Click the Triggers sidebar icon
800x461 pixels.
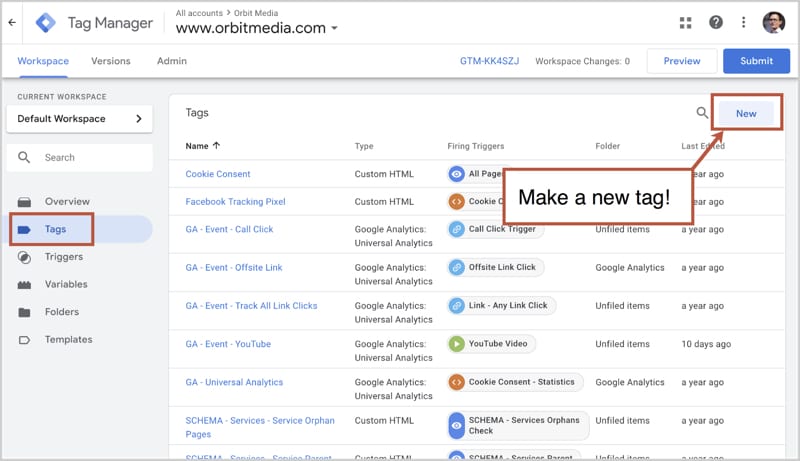(24, 257)
